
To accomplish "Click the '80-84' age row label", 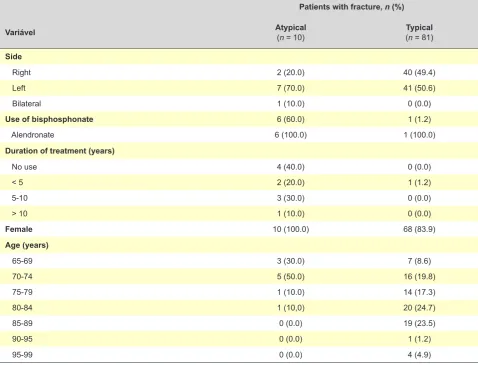I will 22,308.
